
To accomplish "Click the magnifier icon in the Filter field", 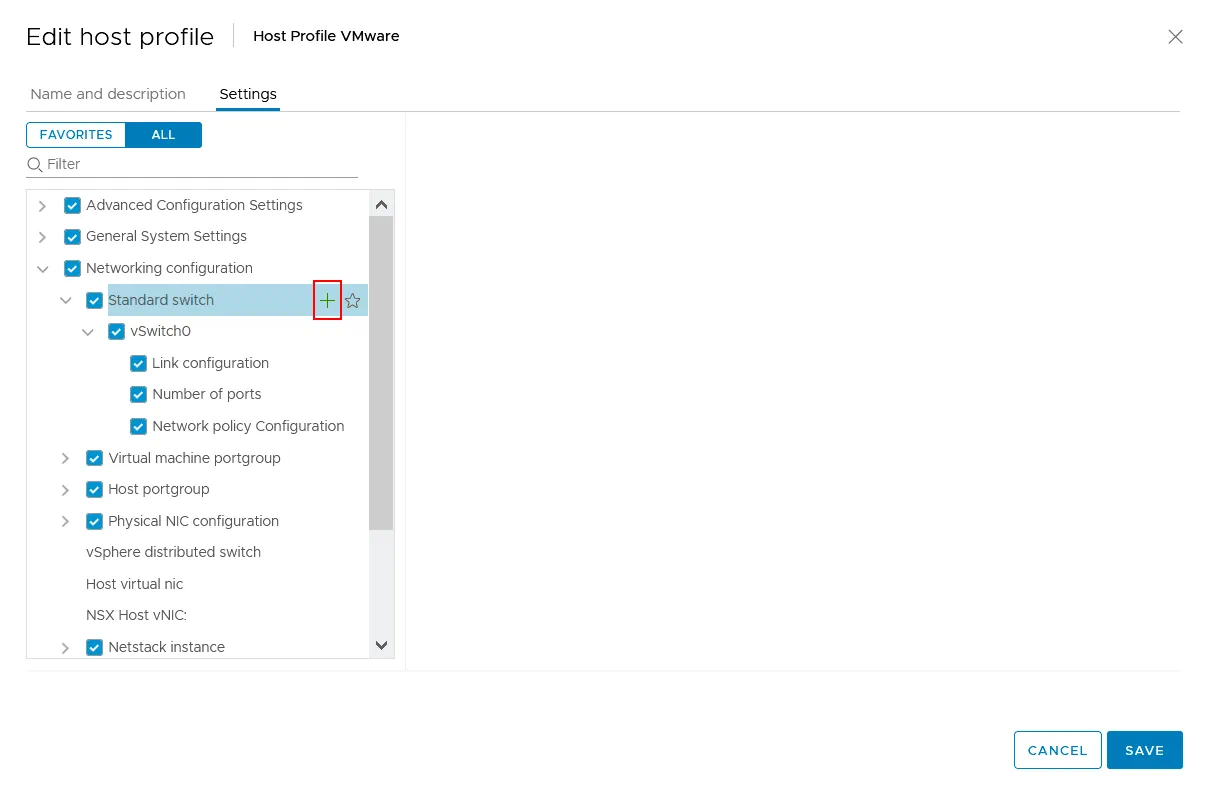I will coord(35,164).
